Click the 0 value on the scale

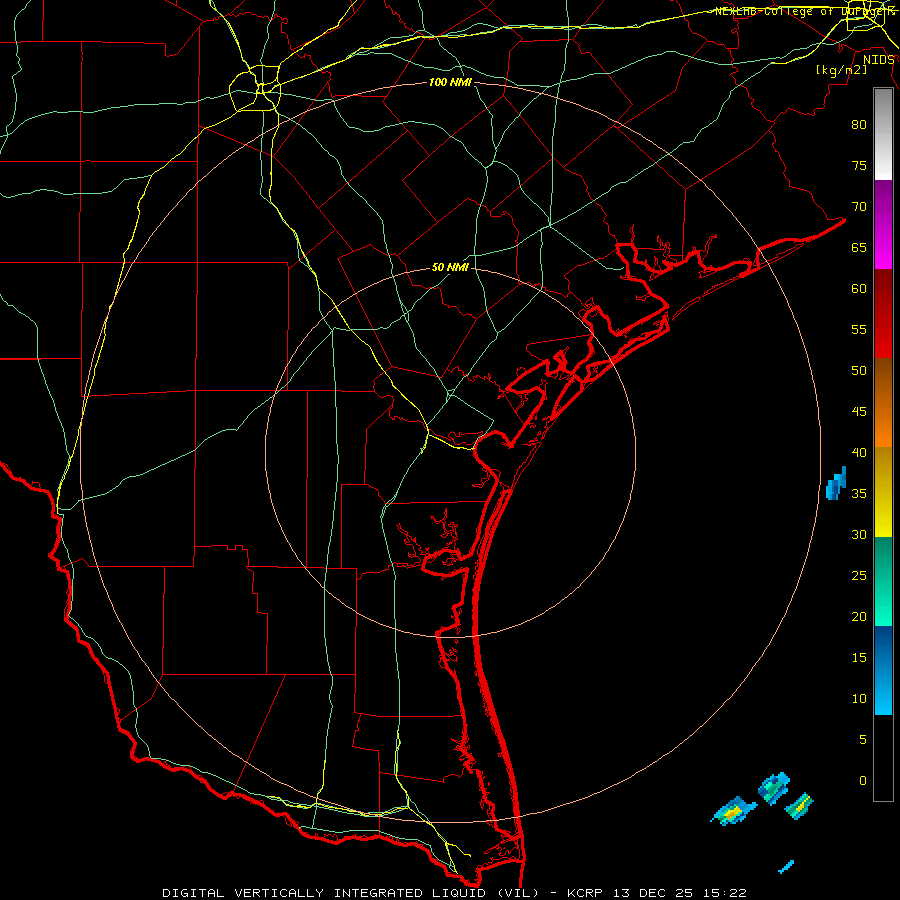(x=863, y=781)
